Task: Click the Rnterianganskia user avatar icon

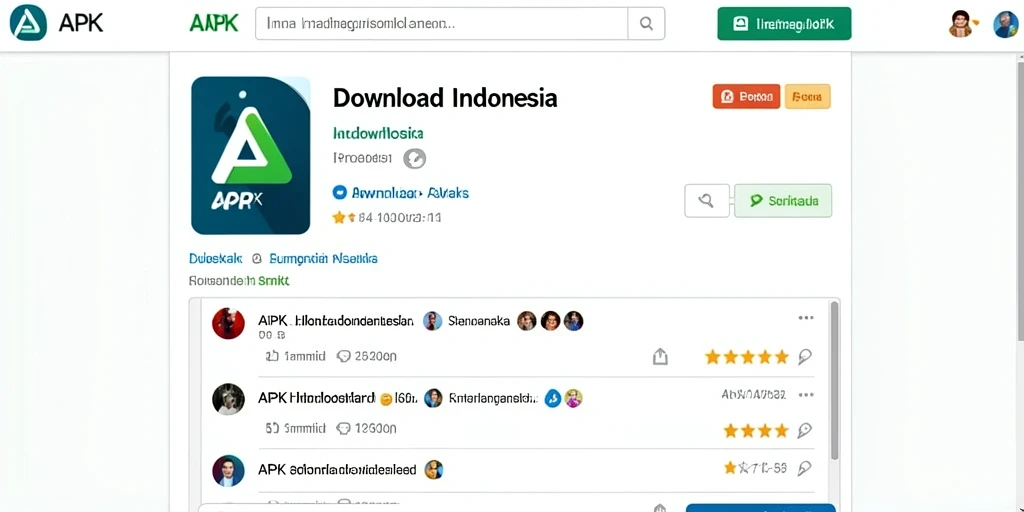Action: 433,398
